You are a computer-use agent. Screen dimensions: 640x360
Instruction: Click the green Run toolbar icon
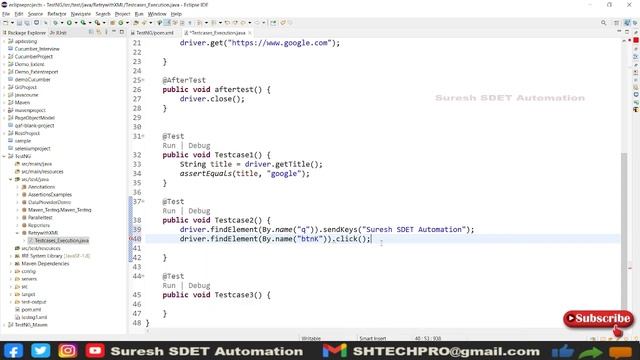(x=69, y=23)
